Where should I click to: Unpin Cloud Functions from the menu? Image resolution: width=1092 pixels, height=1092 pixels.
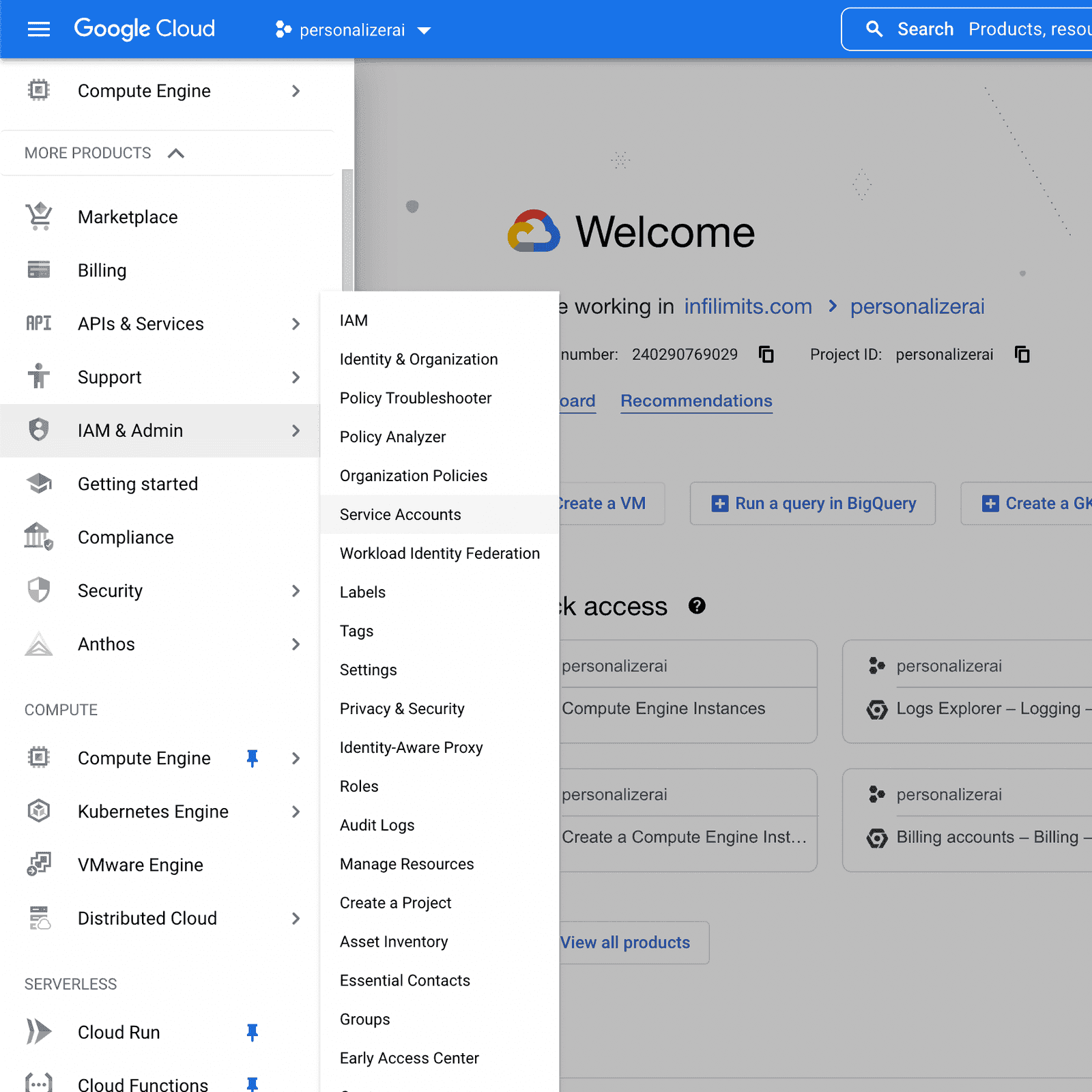[252, 1083]
